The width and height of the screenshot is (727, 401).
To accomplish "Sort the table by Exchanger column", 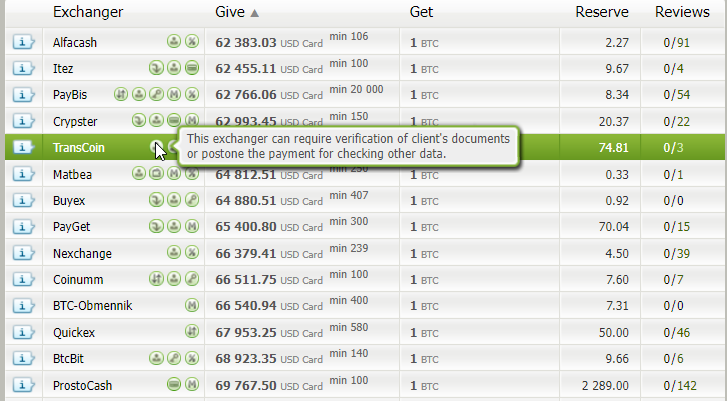I will pos(88,12).
